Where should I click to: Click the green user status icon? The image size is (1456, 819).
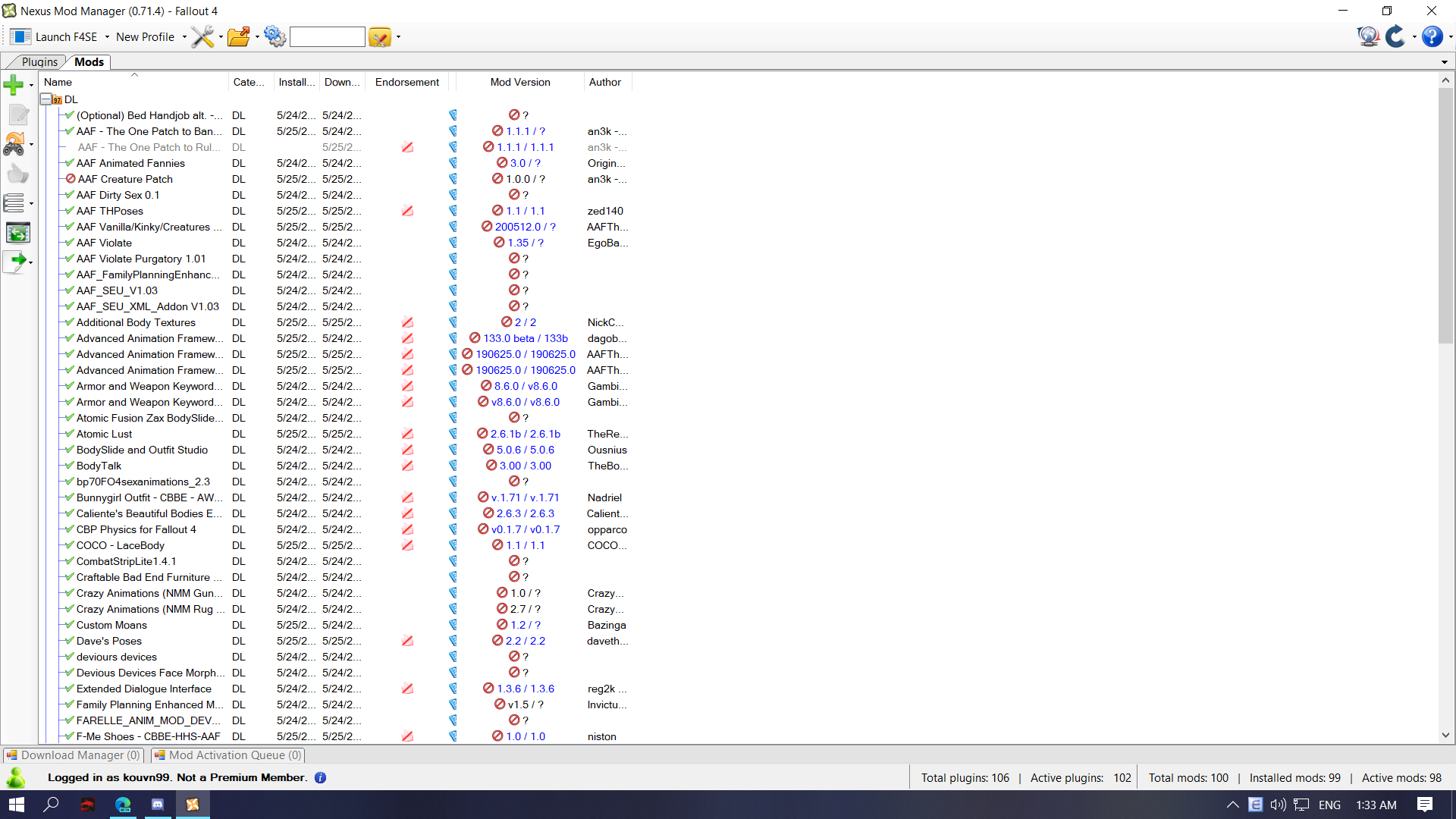[15, 777]
